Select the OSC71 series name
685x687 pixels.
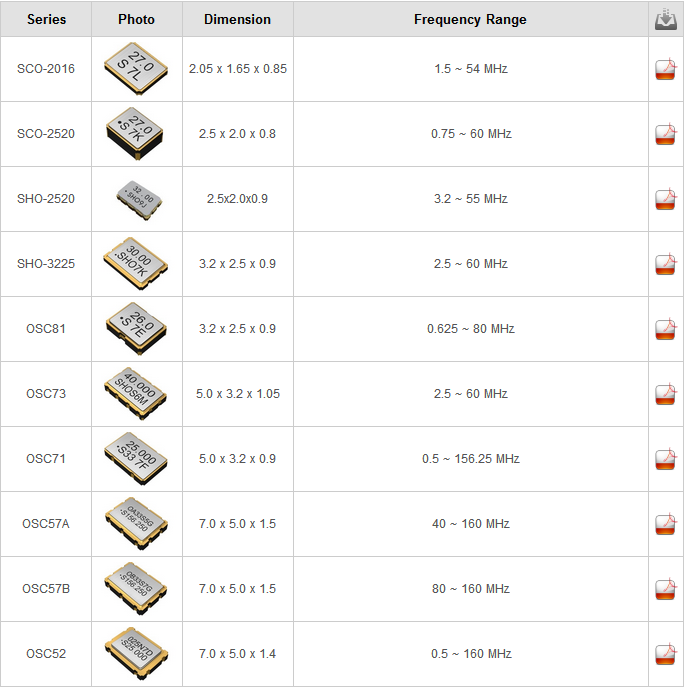coord(46,459)
